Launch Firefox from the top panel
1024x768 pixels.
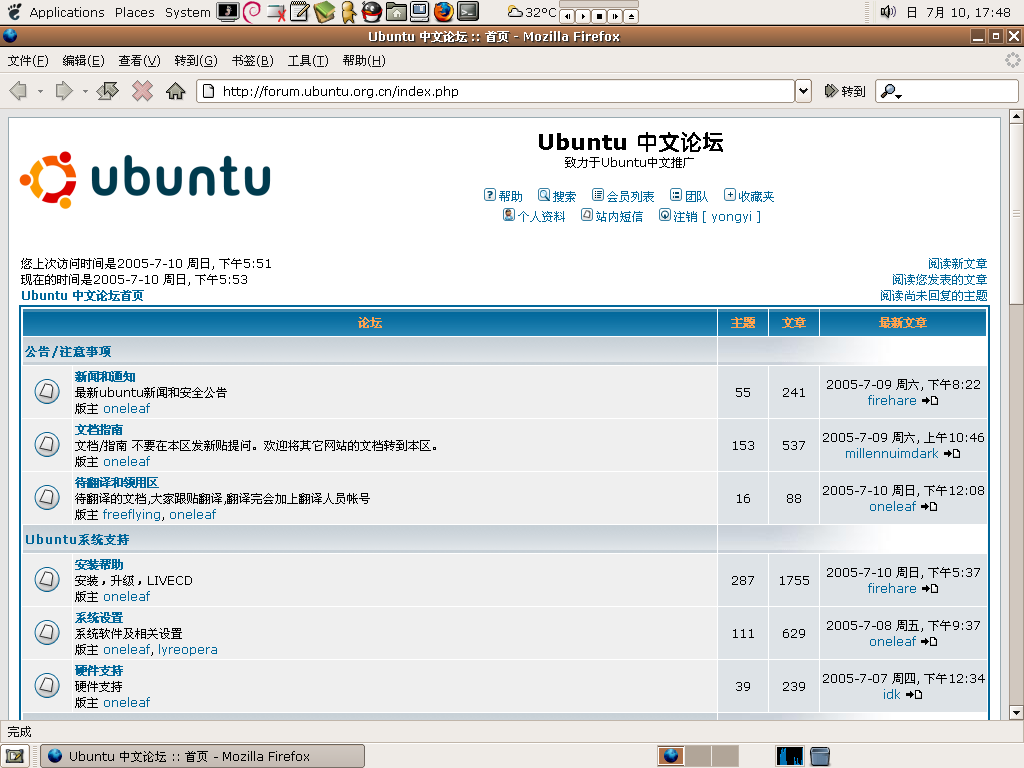click(x=443, y=11)
